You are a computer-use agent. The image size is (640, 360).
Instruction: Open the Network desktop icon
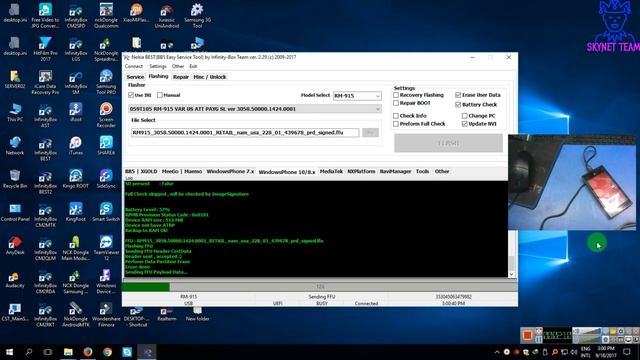[15, 146]
